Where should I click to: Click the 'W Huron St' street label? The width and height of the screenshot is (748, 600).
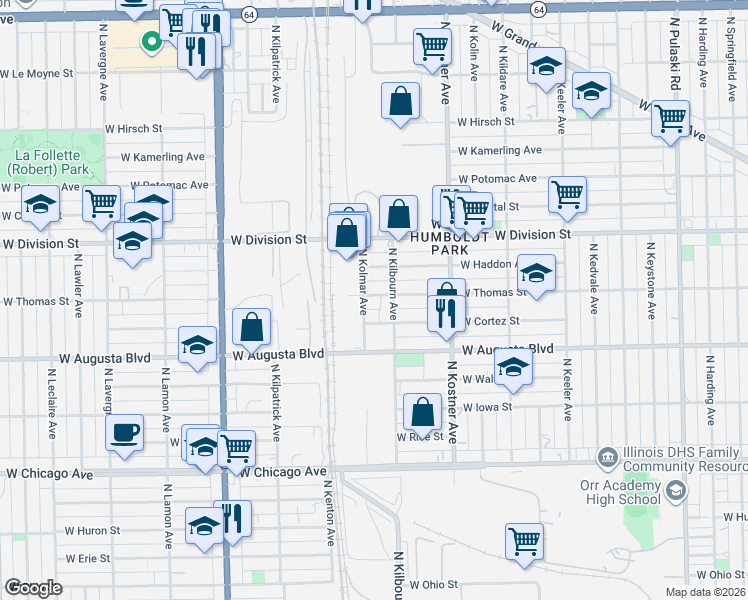click(93, 531)
